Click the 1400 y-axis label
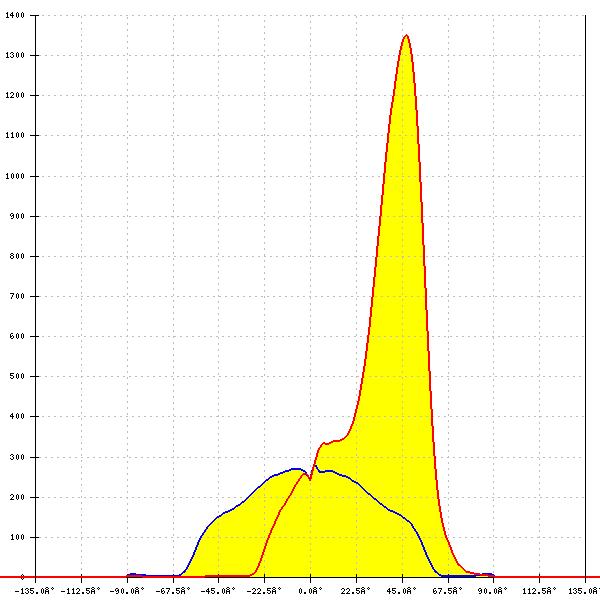Image resolution: width=600 pixels, height=600 pixels. 15,15
